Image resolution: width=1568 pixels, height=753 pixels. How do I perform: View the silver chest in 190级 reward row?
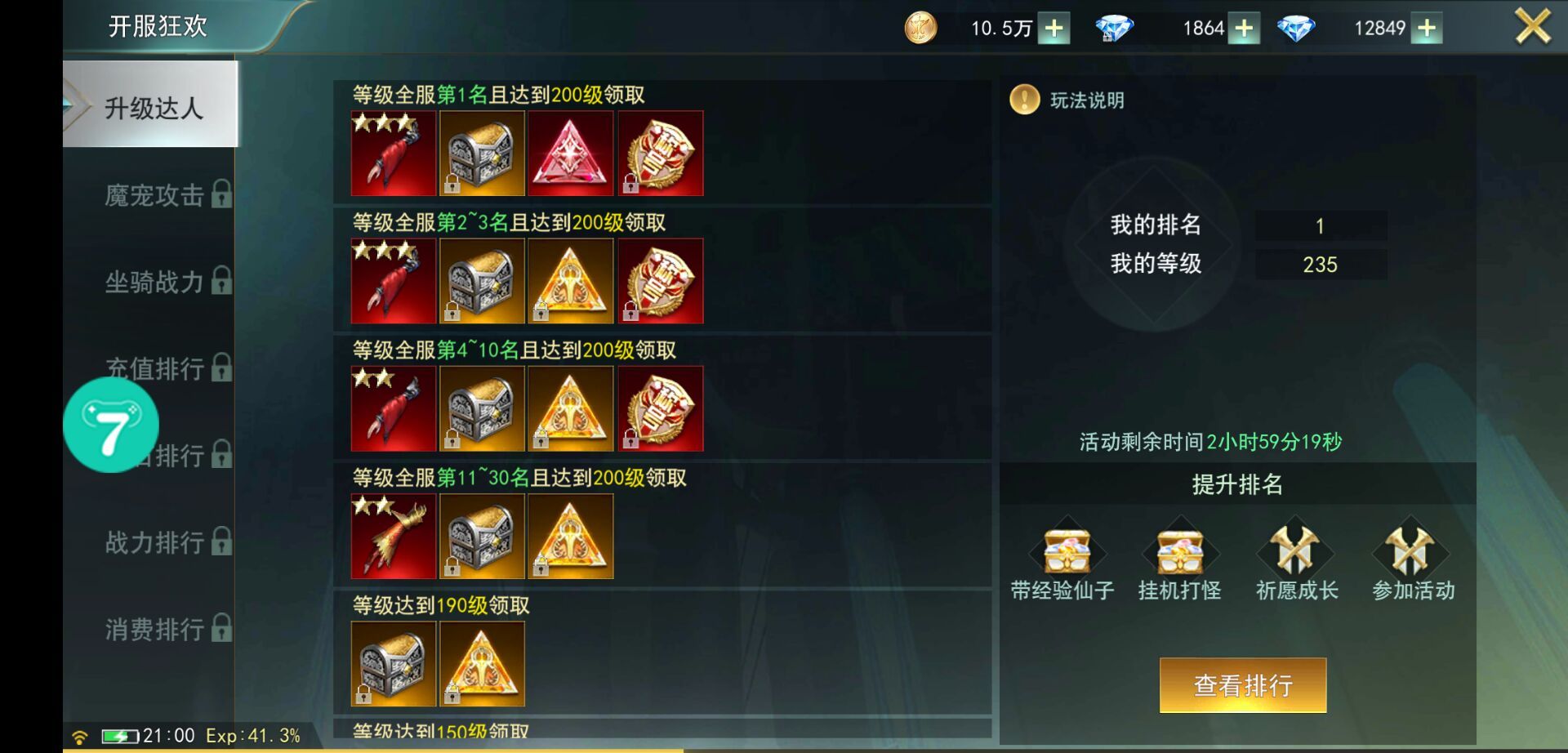click(x=394, y=664)
